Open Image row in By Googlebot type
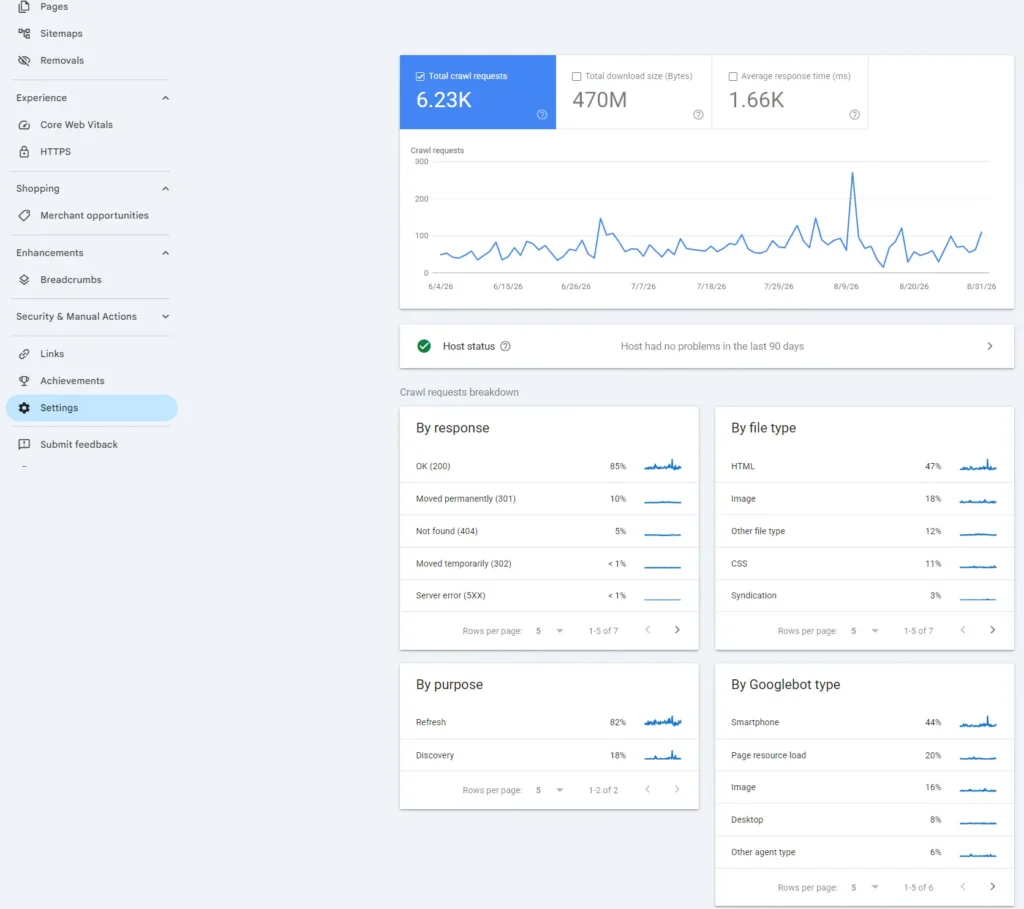1024x909 pixels. click(x=864, y=788)
